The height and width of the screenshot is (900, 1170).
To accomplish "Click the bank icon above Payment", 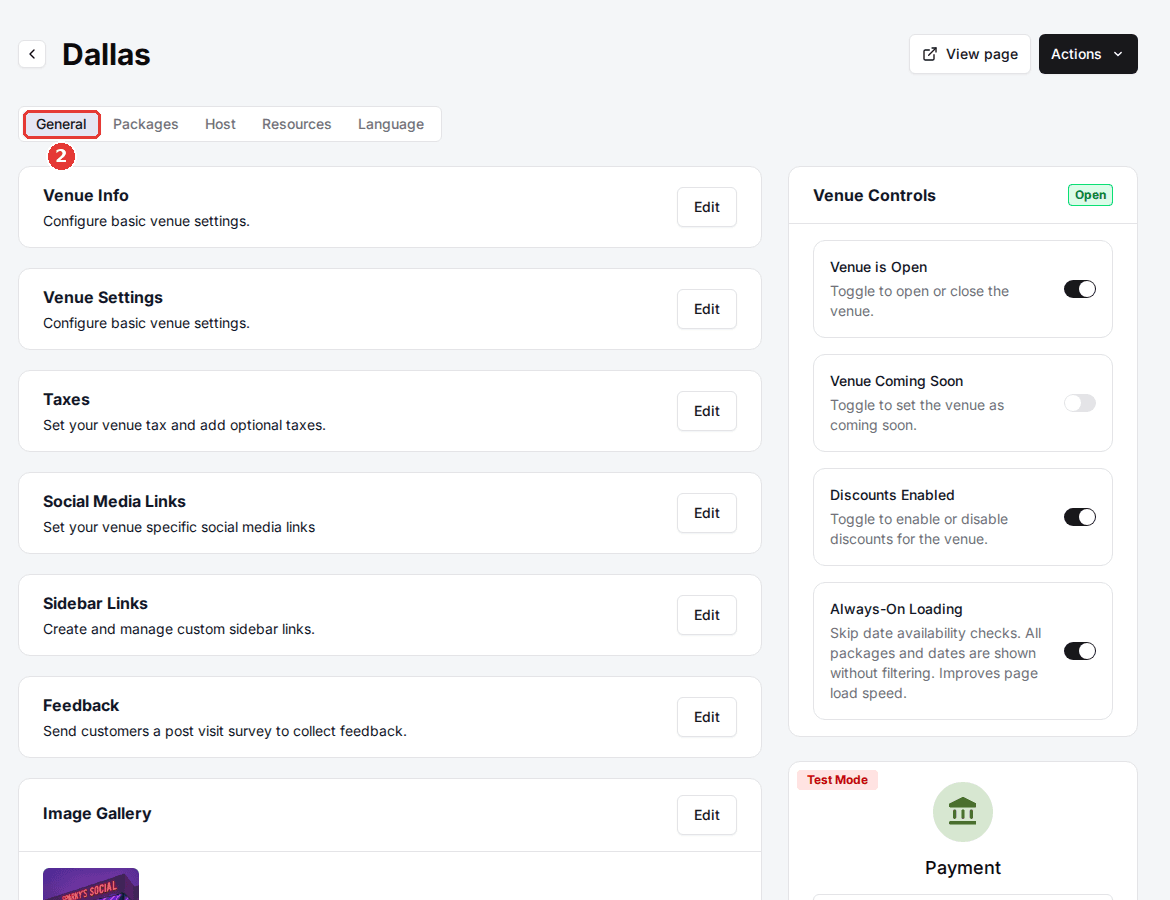I will [963, 812].
